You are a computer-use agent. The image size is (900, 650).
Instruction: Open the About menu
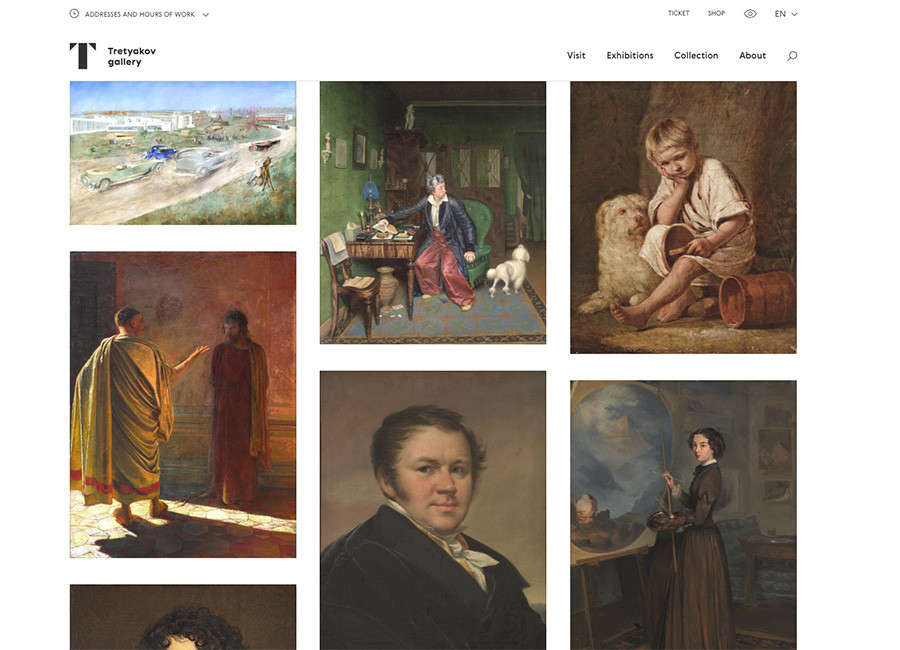click(x=752, y=56)
